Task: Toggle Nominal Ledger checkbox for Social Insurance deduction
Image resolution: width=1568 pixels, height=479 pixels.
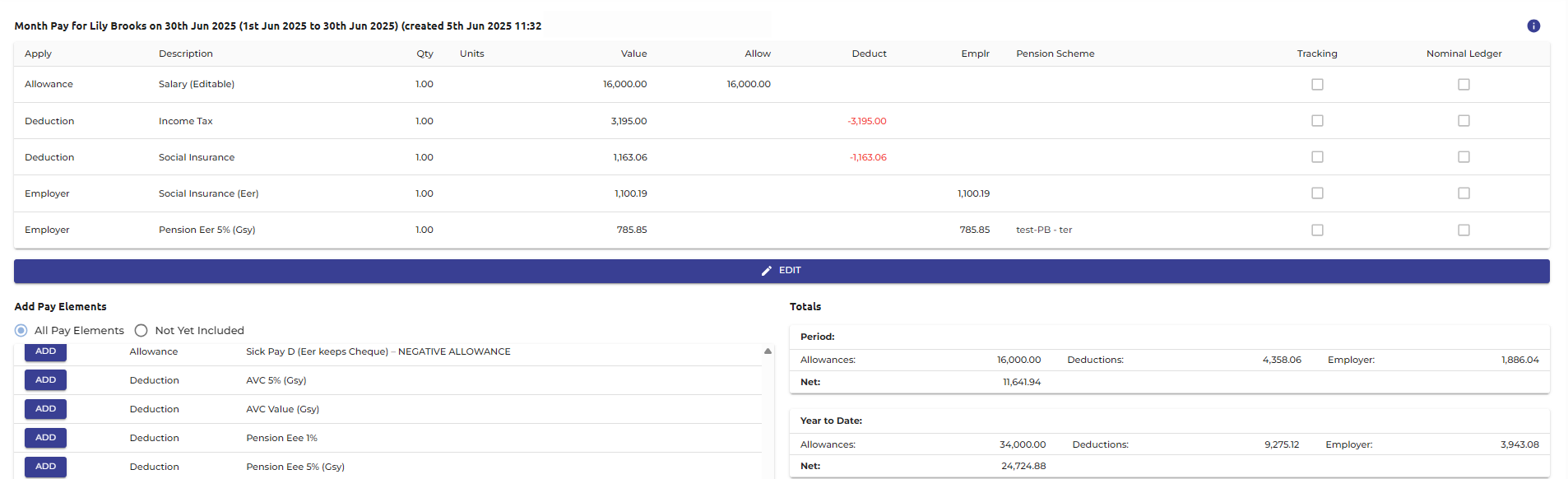Action: click(x=1464, y=157)
